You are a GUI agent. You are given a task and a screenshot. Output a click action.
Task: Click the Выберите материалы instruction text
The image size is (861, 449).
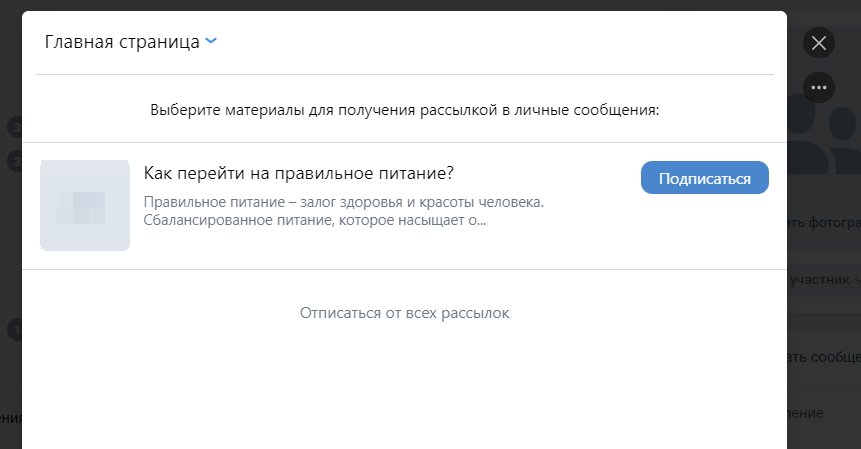[x=404, y=109]
